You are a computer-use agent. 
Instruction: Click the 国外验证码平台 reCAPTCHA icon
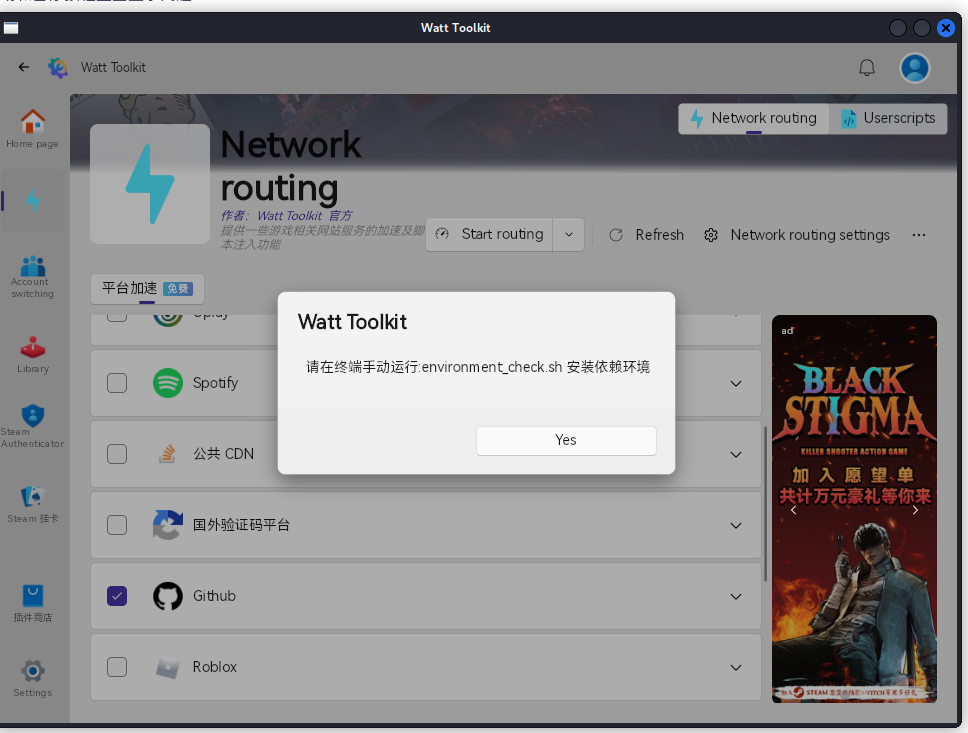click(x=168, y=525)
